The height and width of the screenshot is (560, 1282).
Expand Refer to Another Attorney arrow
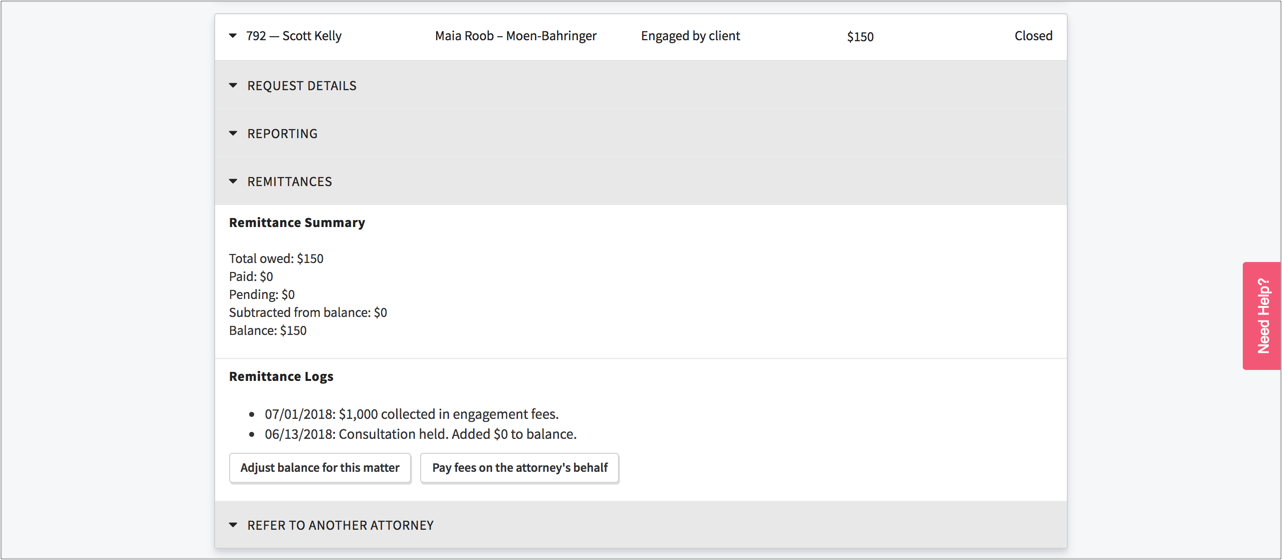coord(233,525)
